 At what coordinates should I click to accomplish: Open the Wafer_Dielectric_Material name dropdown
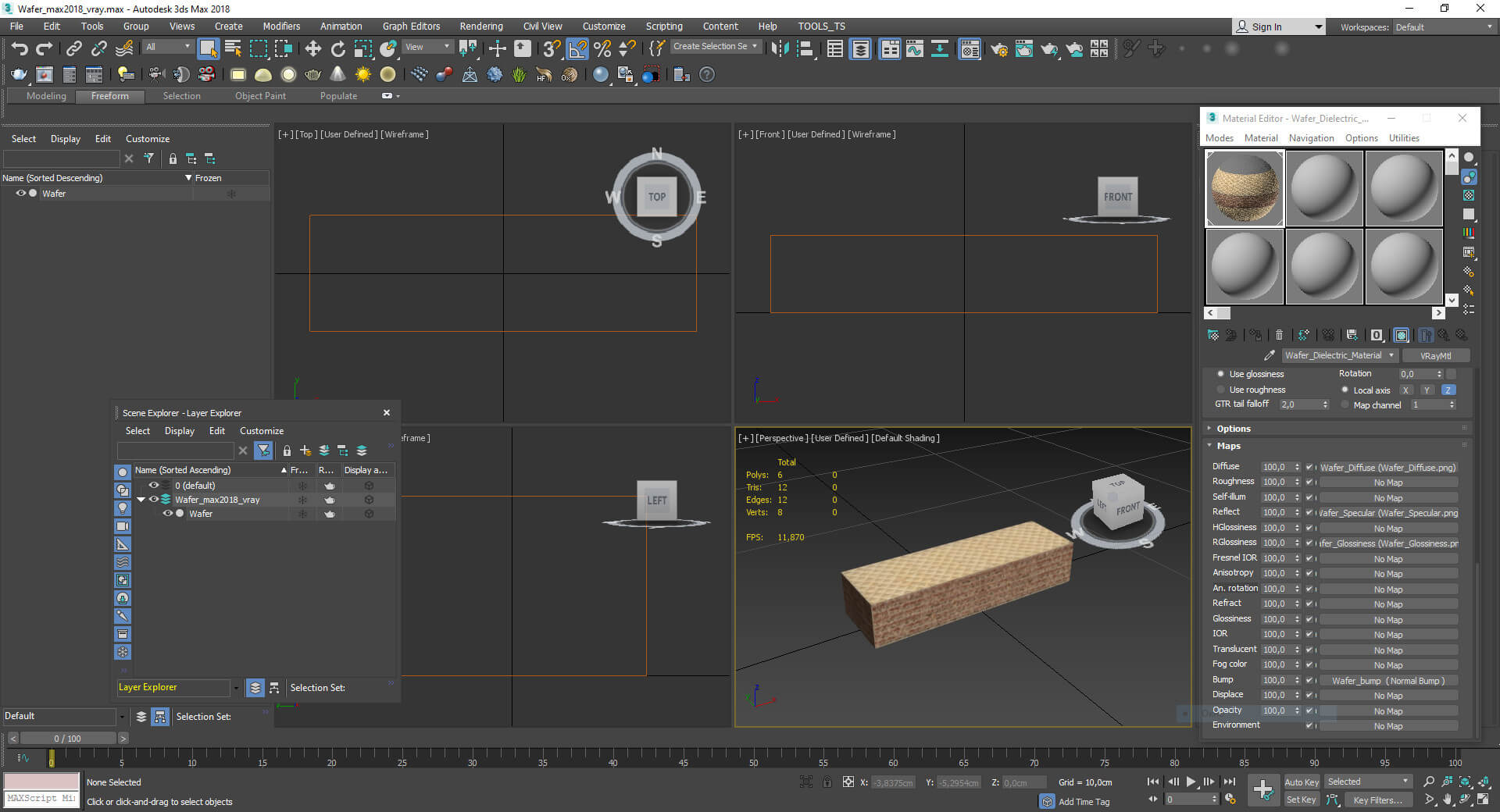click(1390, 355)
